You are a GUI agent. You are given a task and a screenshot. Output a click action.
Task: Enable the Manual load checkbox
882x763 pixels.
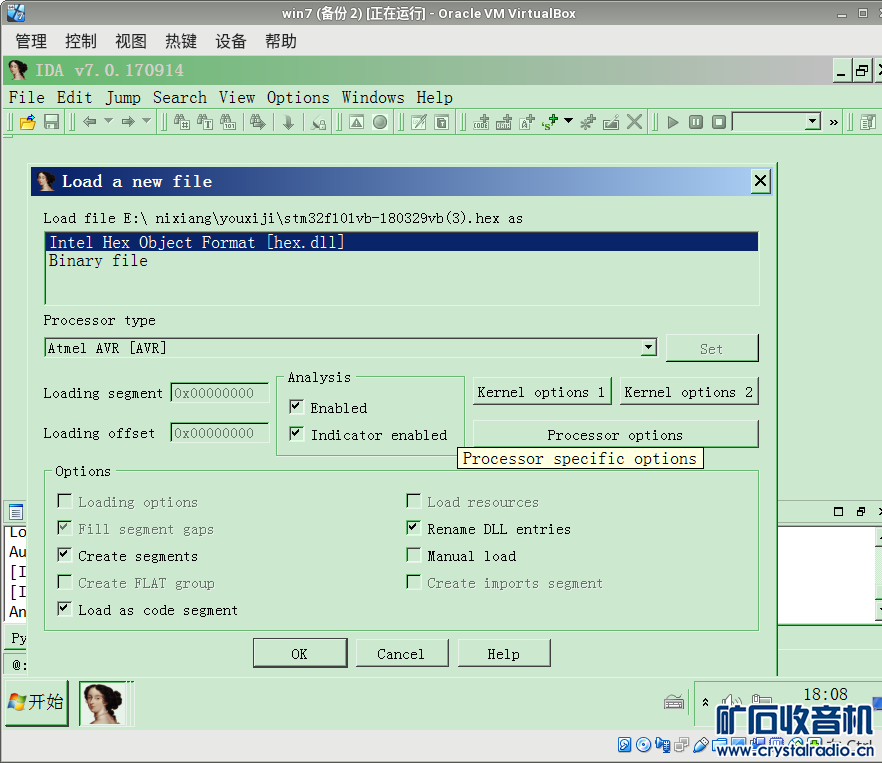413,555
